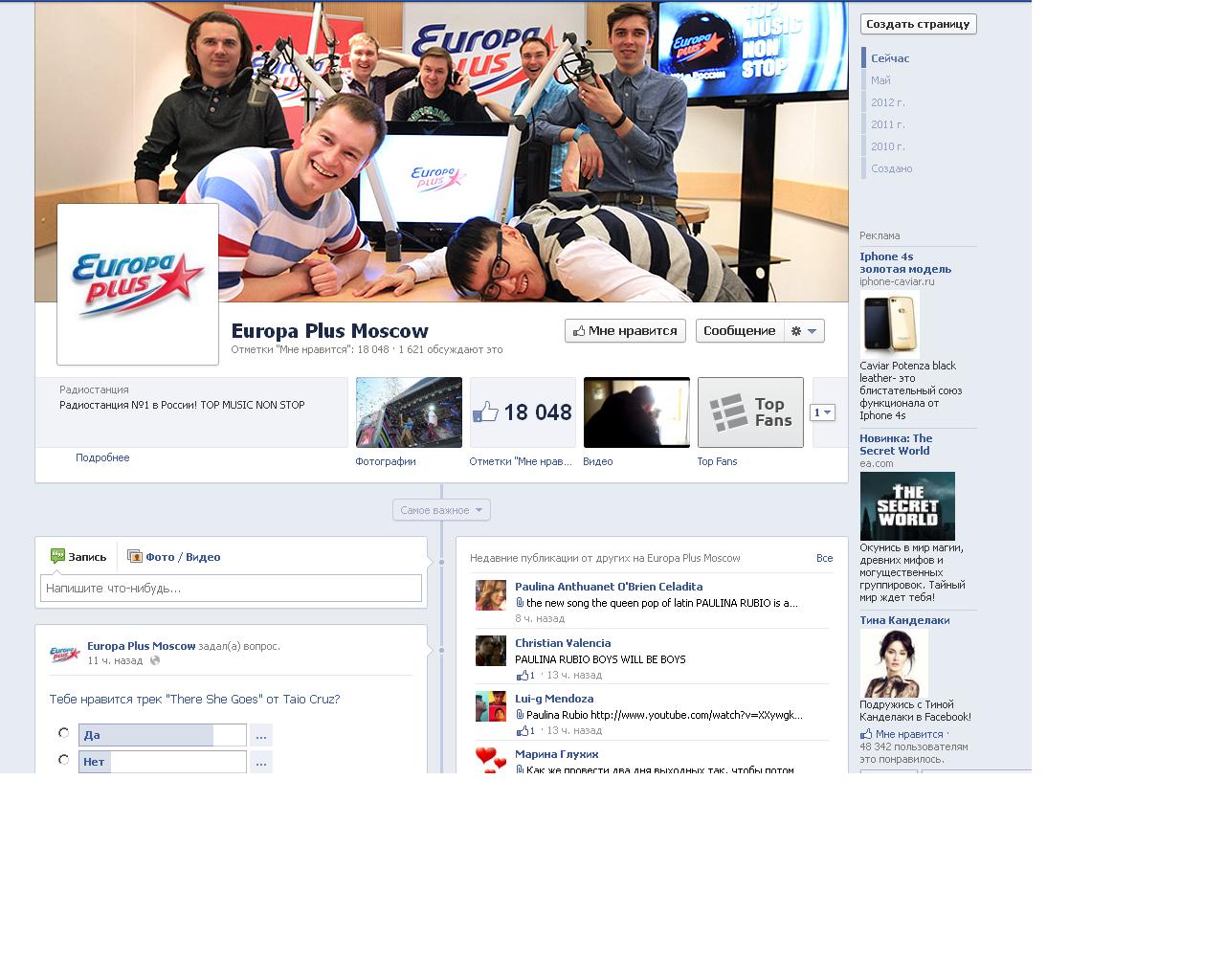This screenshot has height=980, width=1225.
Task: Click the gold iPhone ad image
Action: tap(890, 325)
